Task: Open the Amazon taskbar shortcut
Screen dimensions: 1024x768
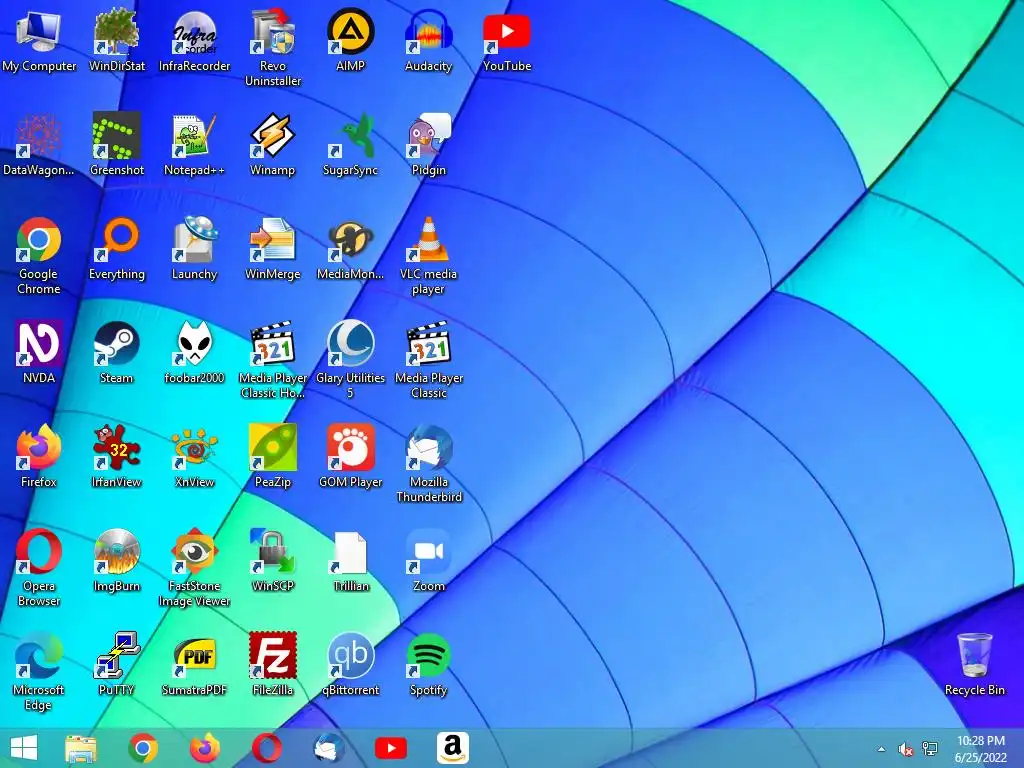Action: 453,748
